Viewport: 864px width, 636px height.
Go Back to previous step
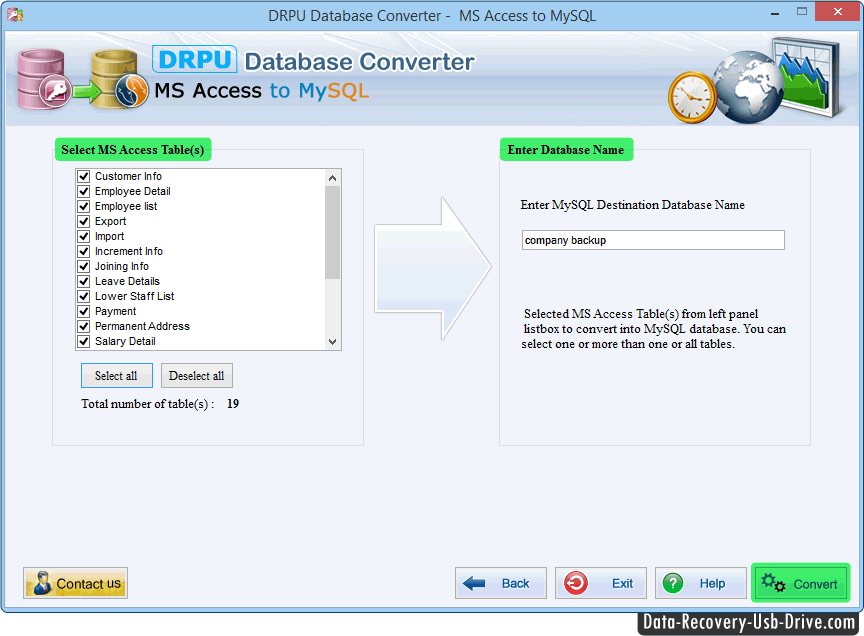click(x=500, y=583)
